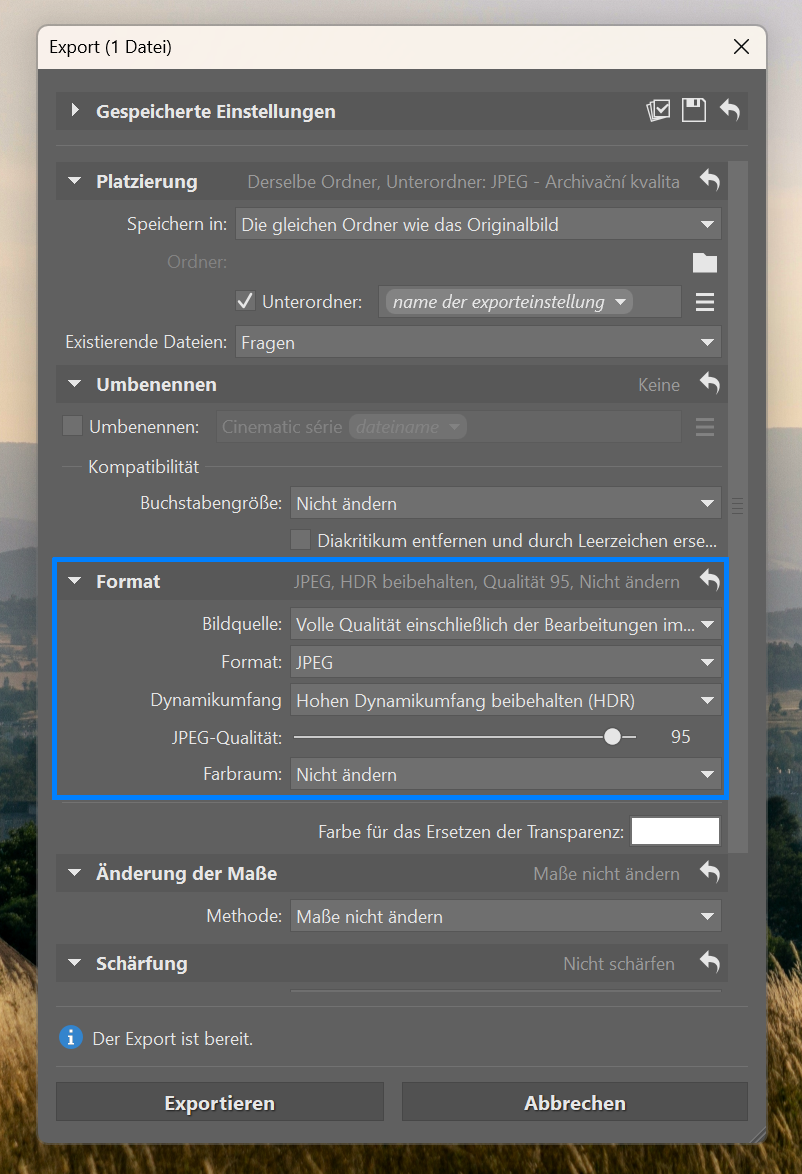Collapse the Änderung der Maße section
Screen dimensions: 802x1174
tap(74, 873)
